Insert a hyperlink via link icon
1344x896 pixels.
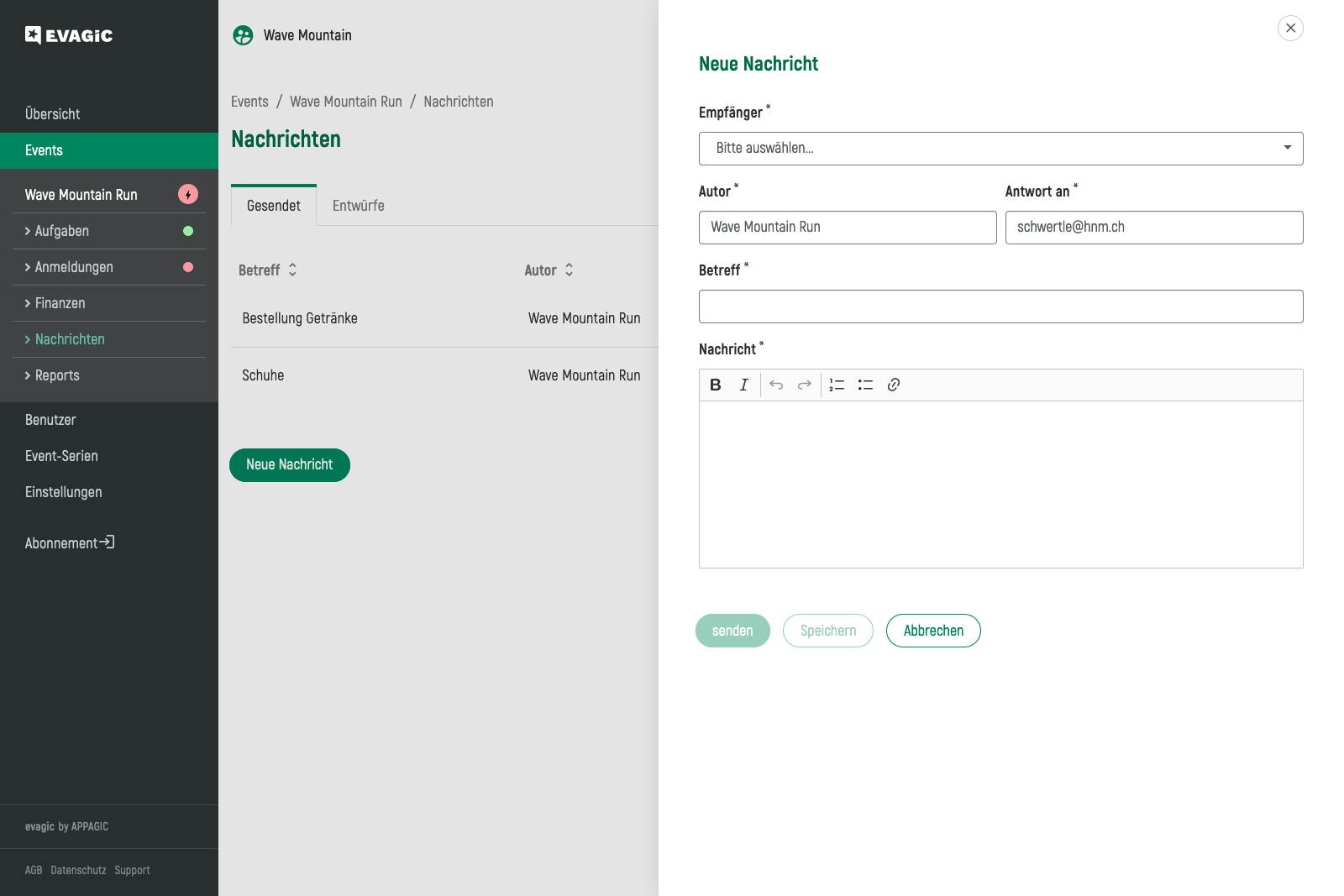[894, 385]
